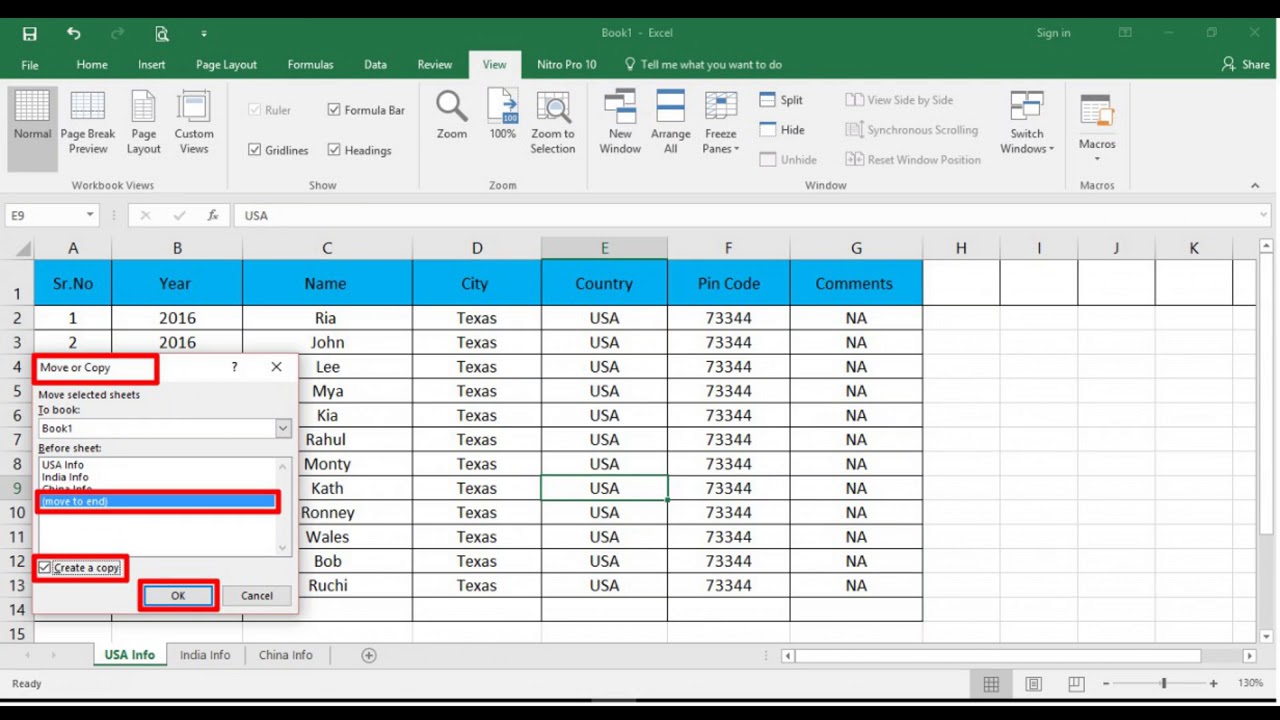Click the Insert Function fx icon

pos(212,215)
